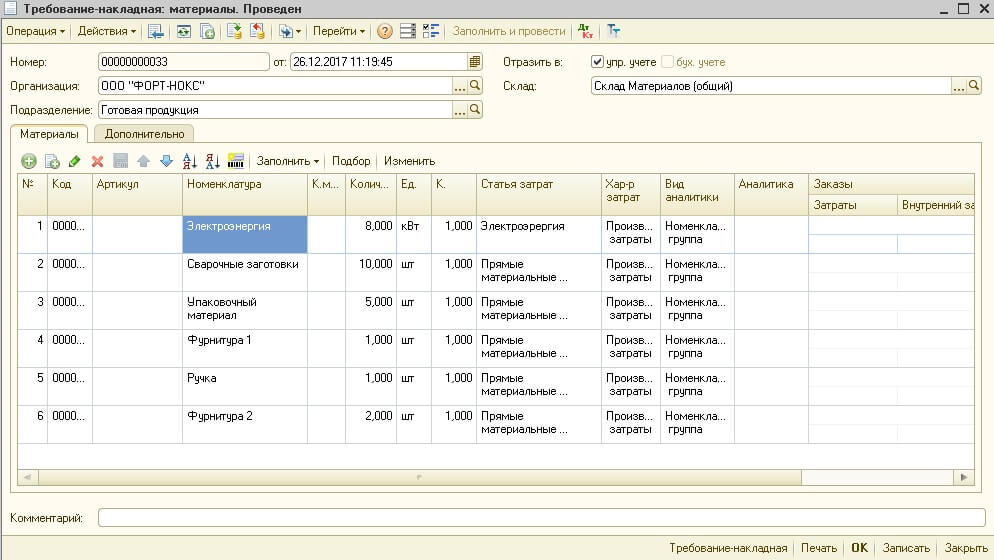Viewport: 994px width, 560px height.
Task: Toggle the упр. учете checkbox
Action: (597, 62)
